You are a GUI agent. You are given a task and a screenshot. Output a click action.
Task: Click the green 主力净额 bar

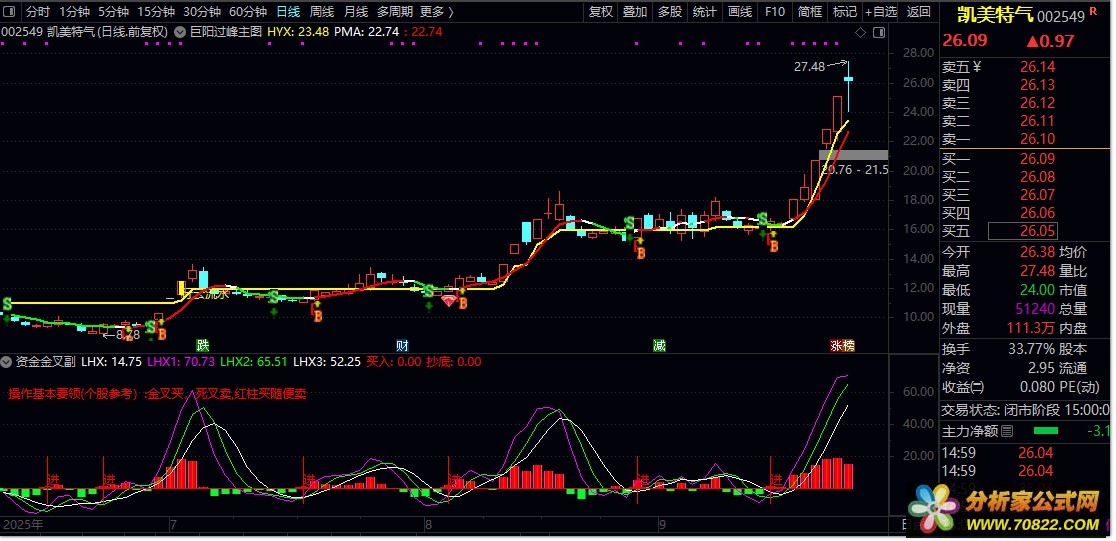pos(1046,431)
